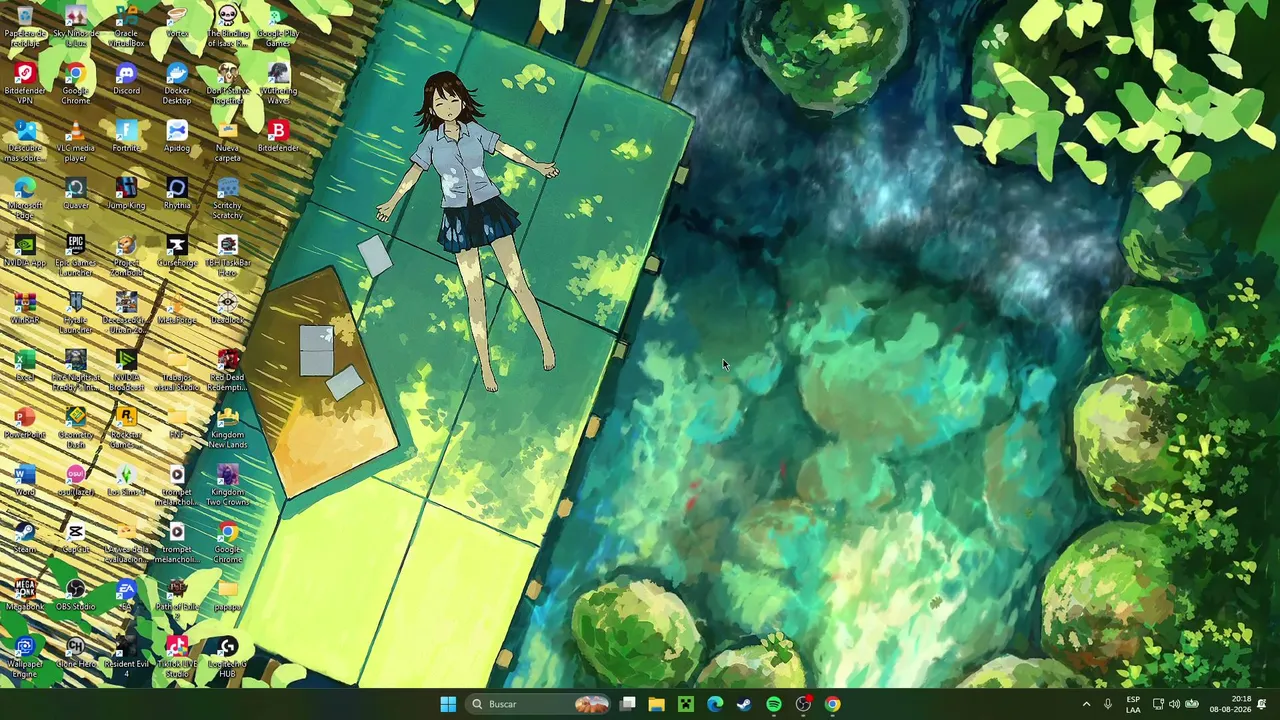The image size is (1280, 720).
Task: Open the ESP LAA language switcher
Action: click(x=1133, y=704)
